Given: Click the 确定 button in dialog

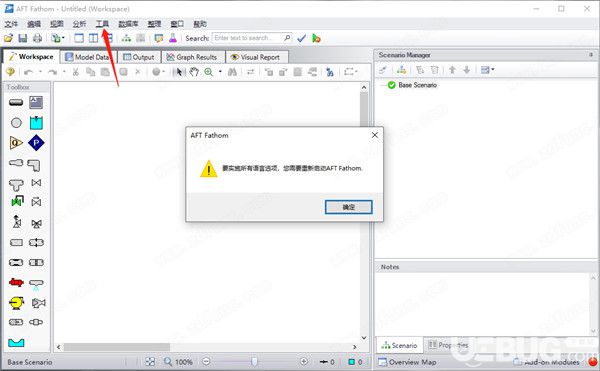Looking at the screenshot, I should [348, 207].
